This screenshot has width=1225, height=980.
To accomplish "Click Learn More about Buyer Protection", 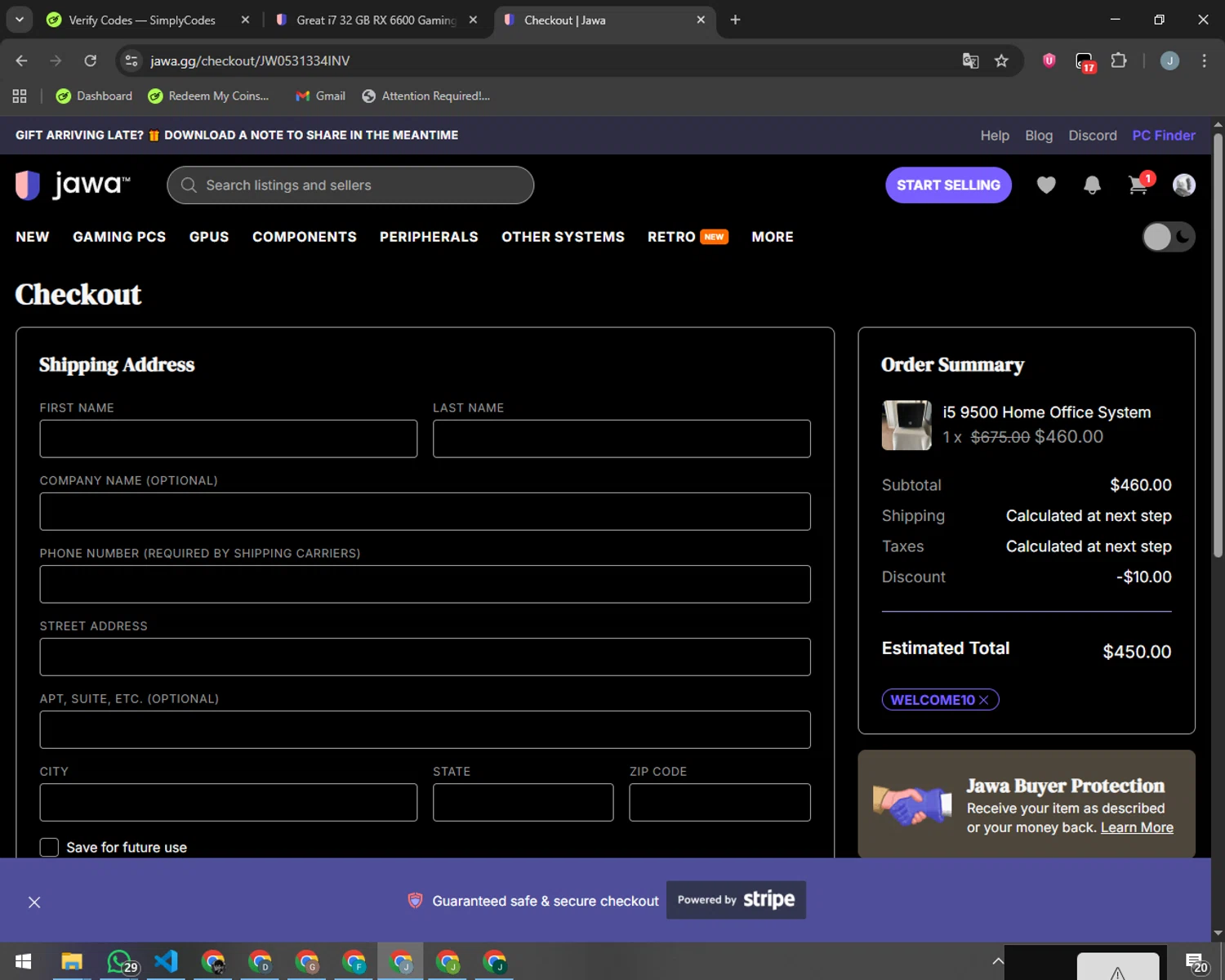I will coord(1137,827).
